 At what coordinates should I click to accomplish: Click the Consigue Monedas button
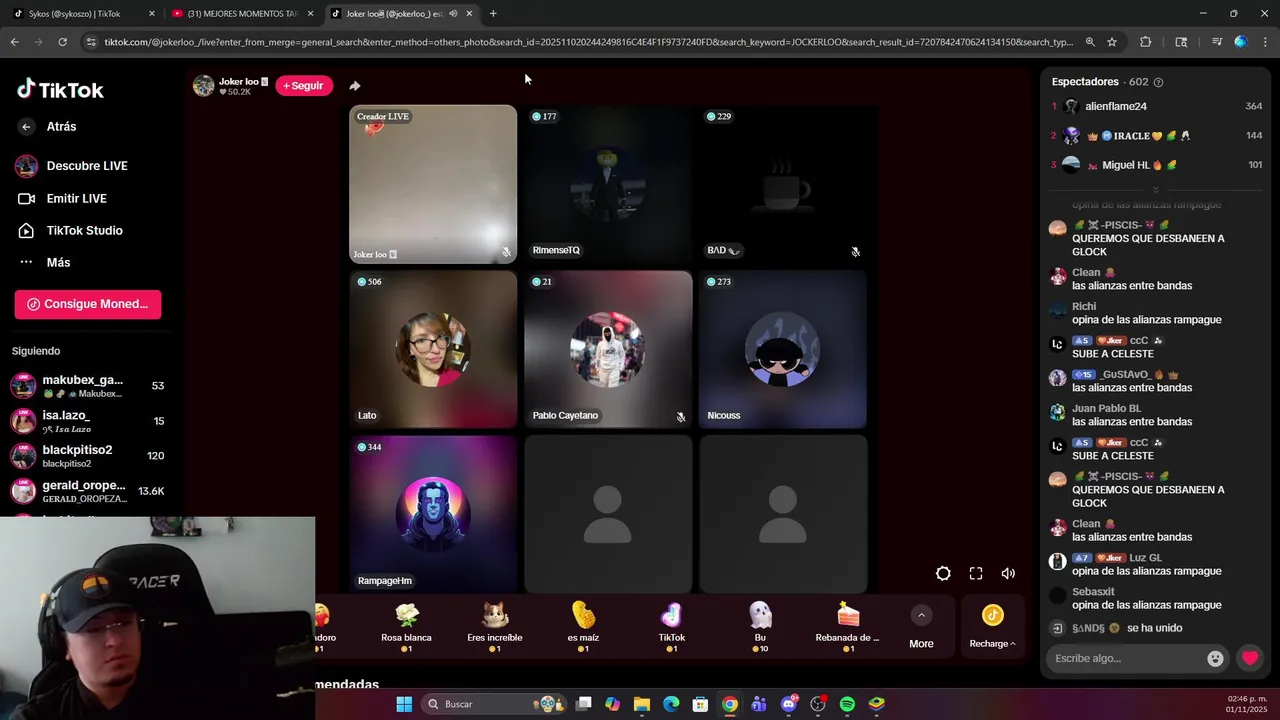88,304
